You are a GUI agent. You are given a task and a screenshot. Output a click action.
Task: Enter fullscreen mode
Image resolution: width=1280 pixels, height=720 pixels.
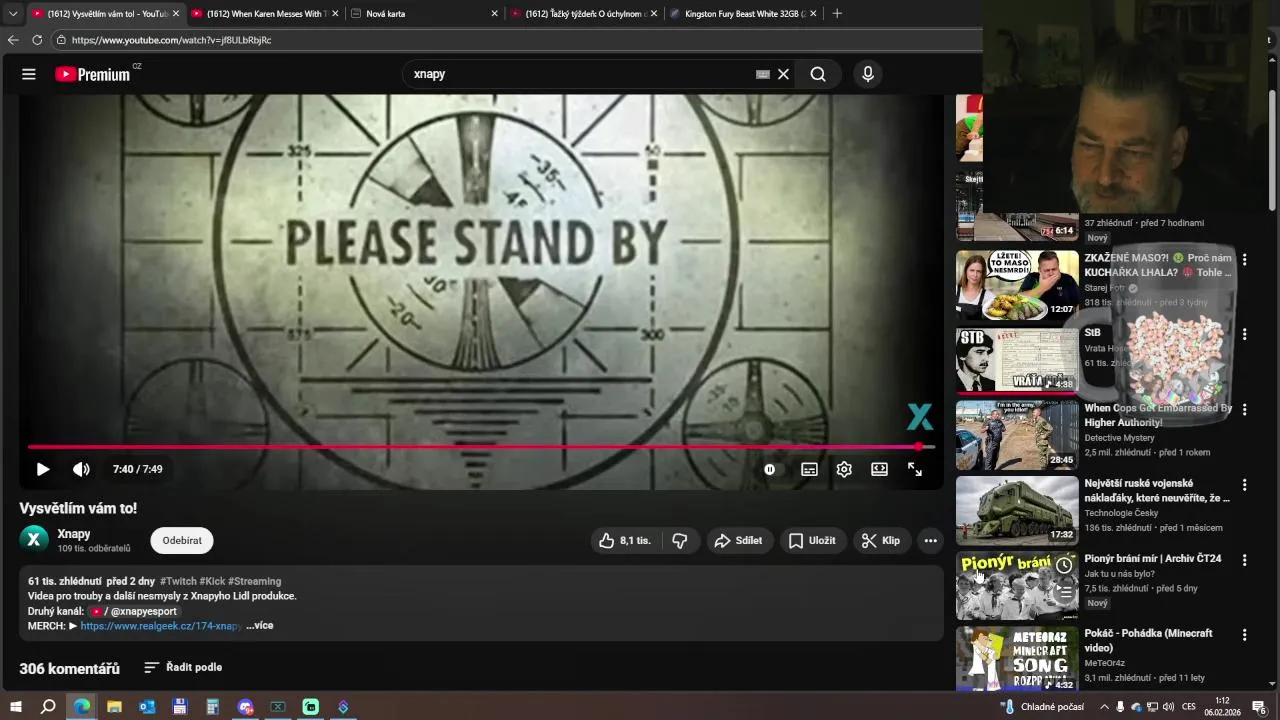coord(915,469)
